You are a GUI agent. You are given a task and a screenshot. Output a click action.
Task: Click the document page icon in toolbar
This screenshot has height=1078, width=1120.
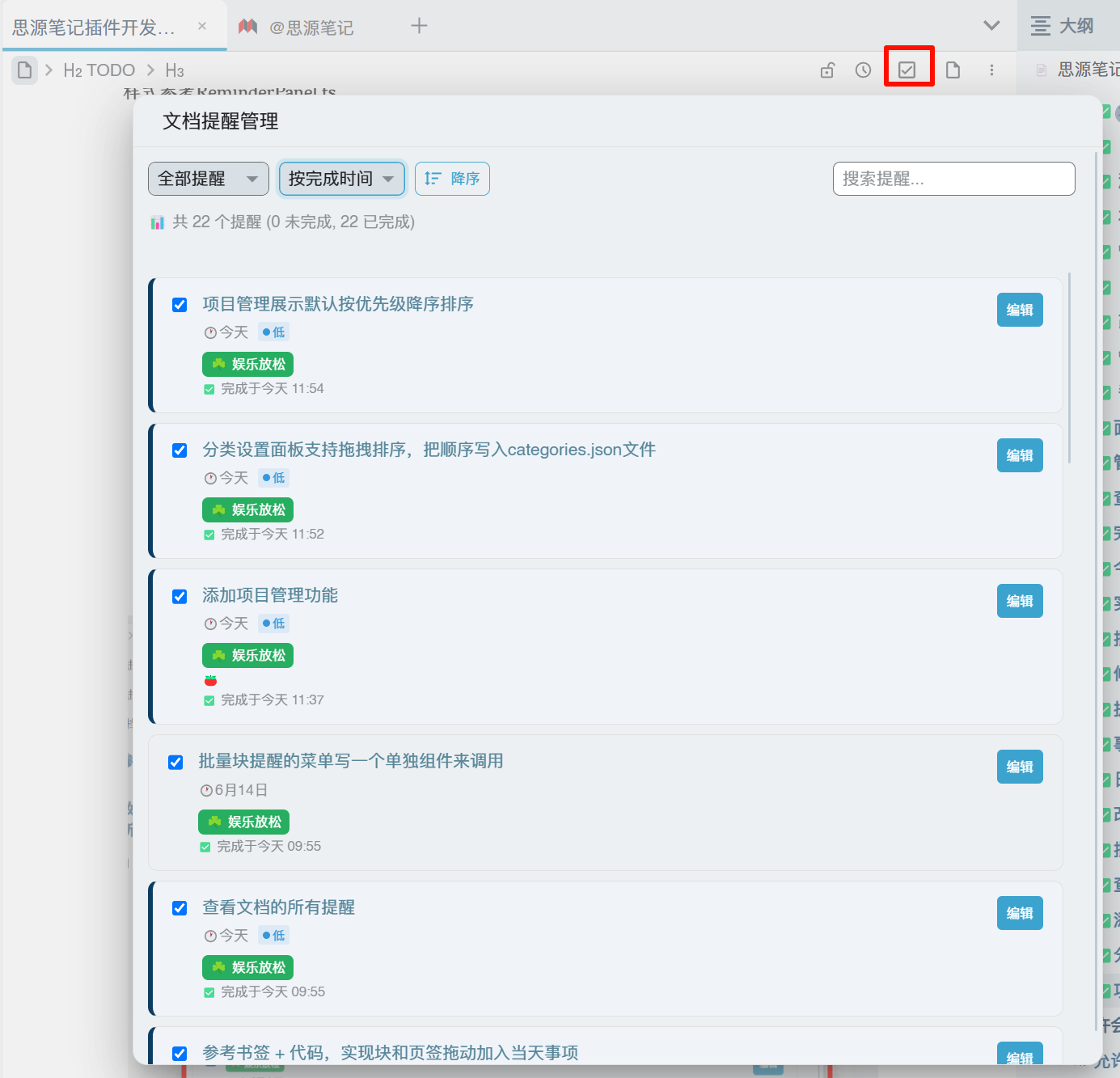(x=953, y=70)
